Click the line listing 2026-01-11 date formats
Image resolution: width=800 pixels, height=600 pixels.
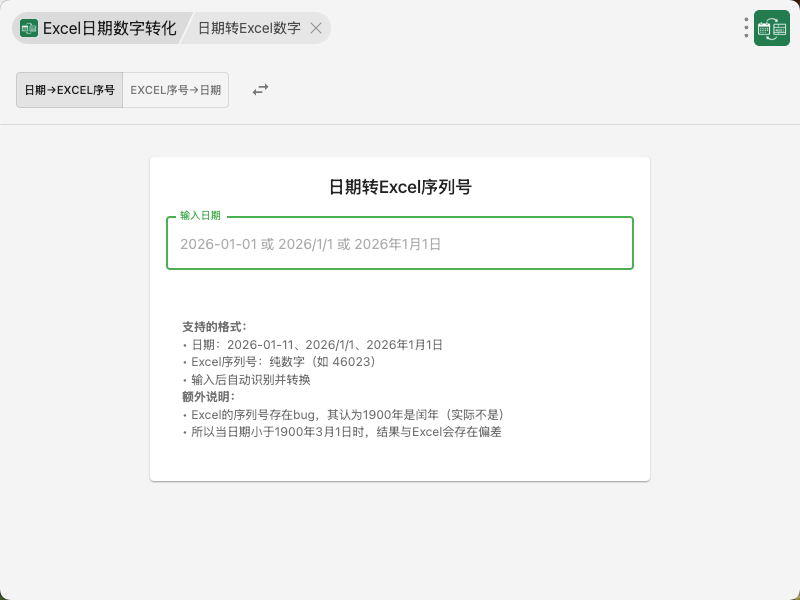312,344
